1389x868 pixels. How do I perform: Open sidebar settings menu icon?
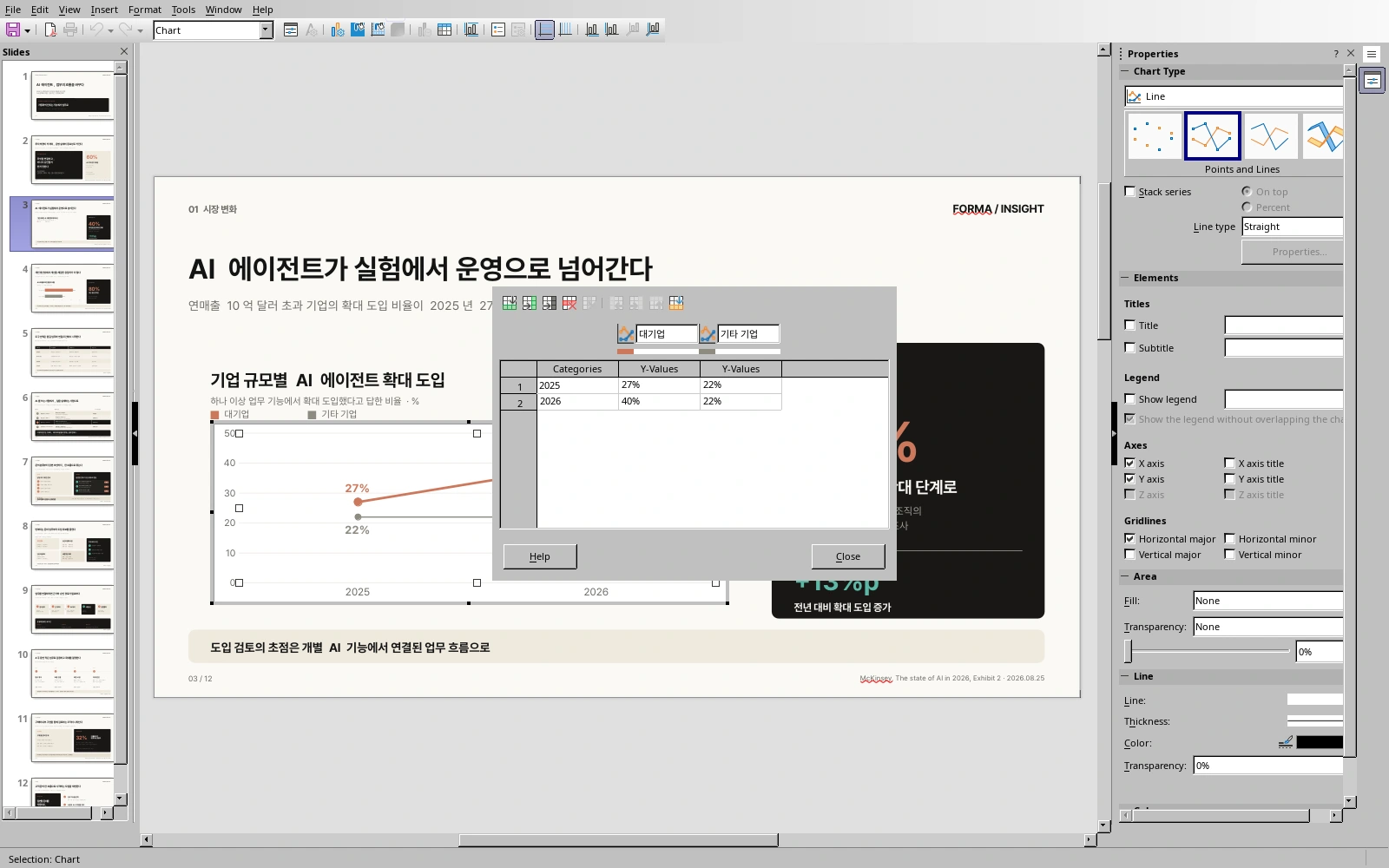(1371, 54)
